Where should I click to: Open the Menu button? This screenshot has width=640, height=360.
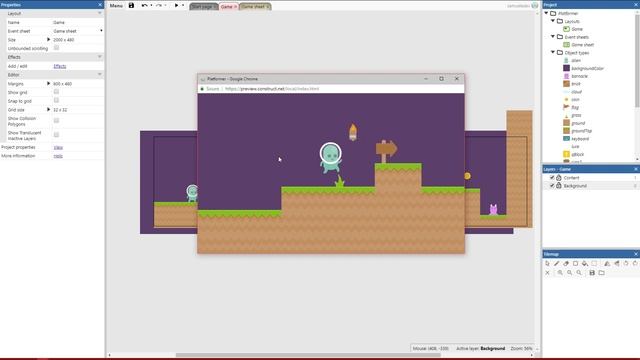click(116, 6)
